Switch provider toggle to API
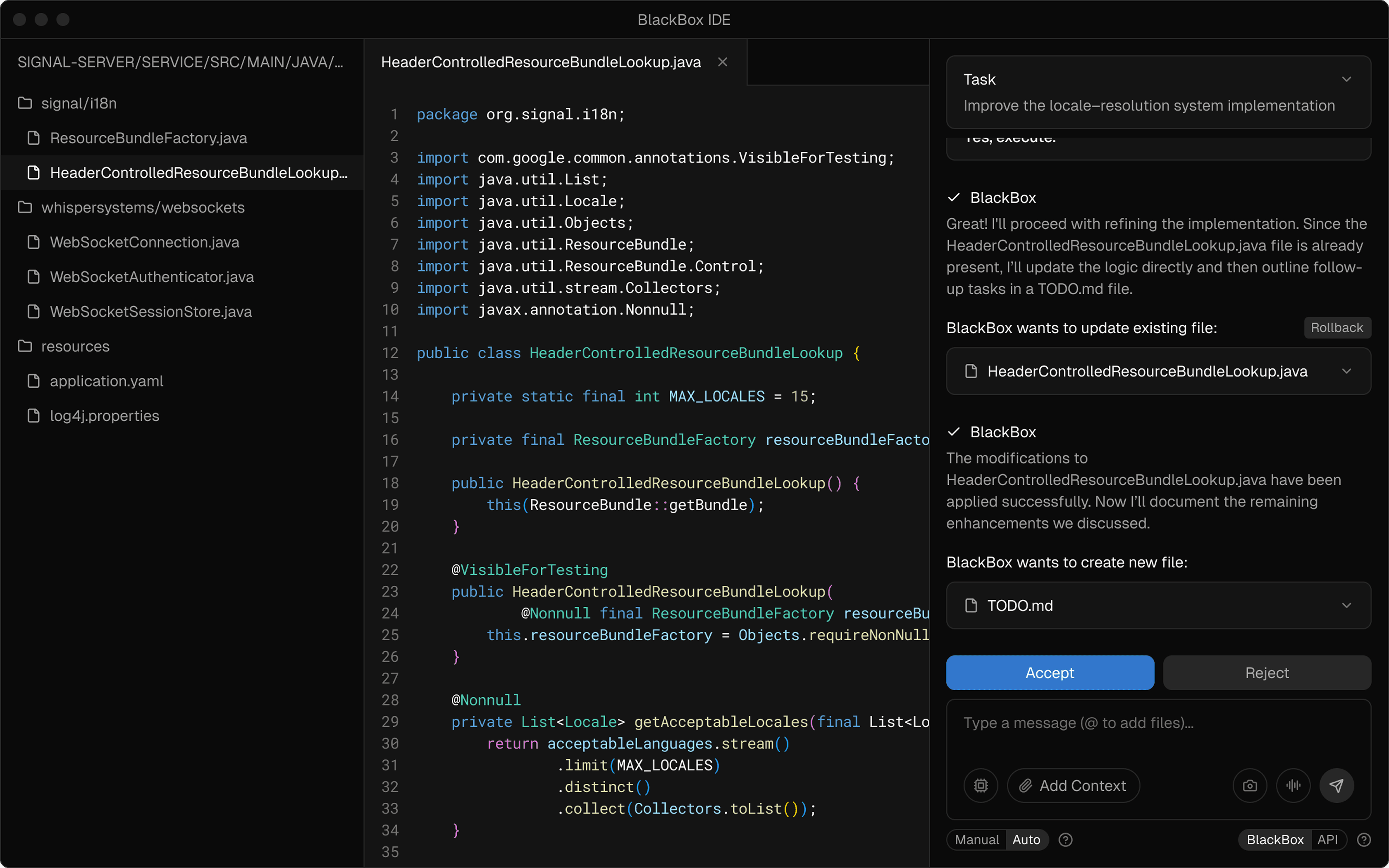This screenshot has height=868, width=1389. click(1327, 840)
